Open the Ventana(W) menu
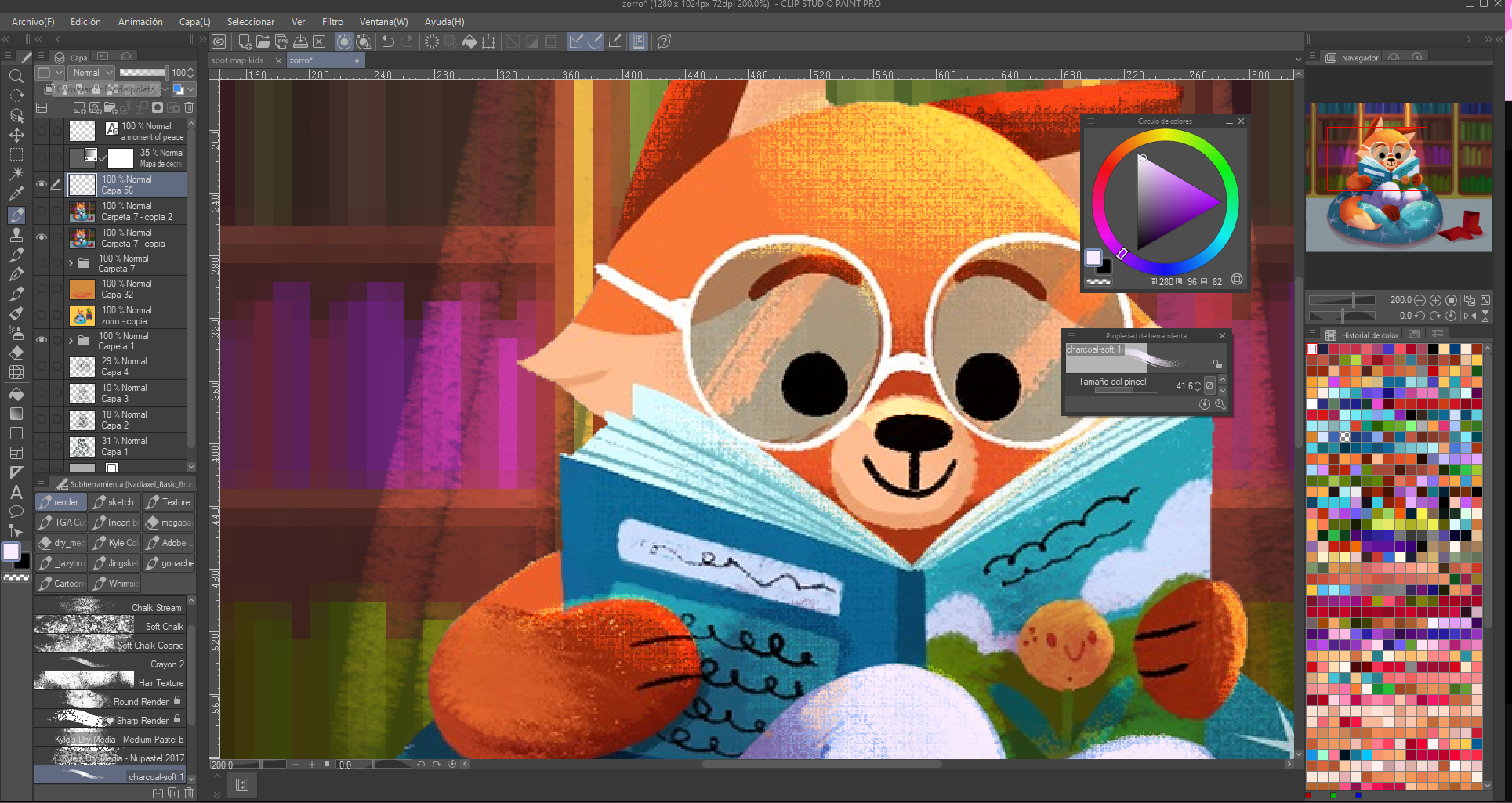The height and width of the screenshot is (803, 1512). (383, 22)
